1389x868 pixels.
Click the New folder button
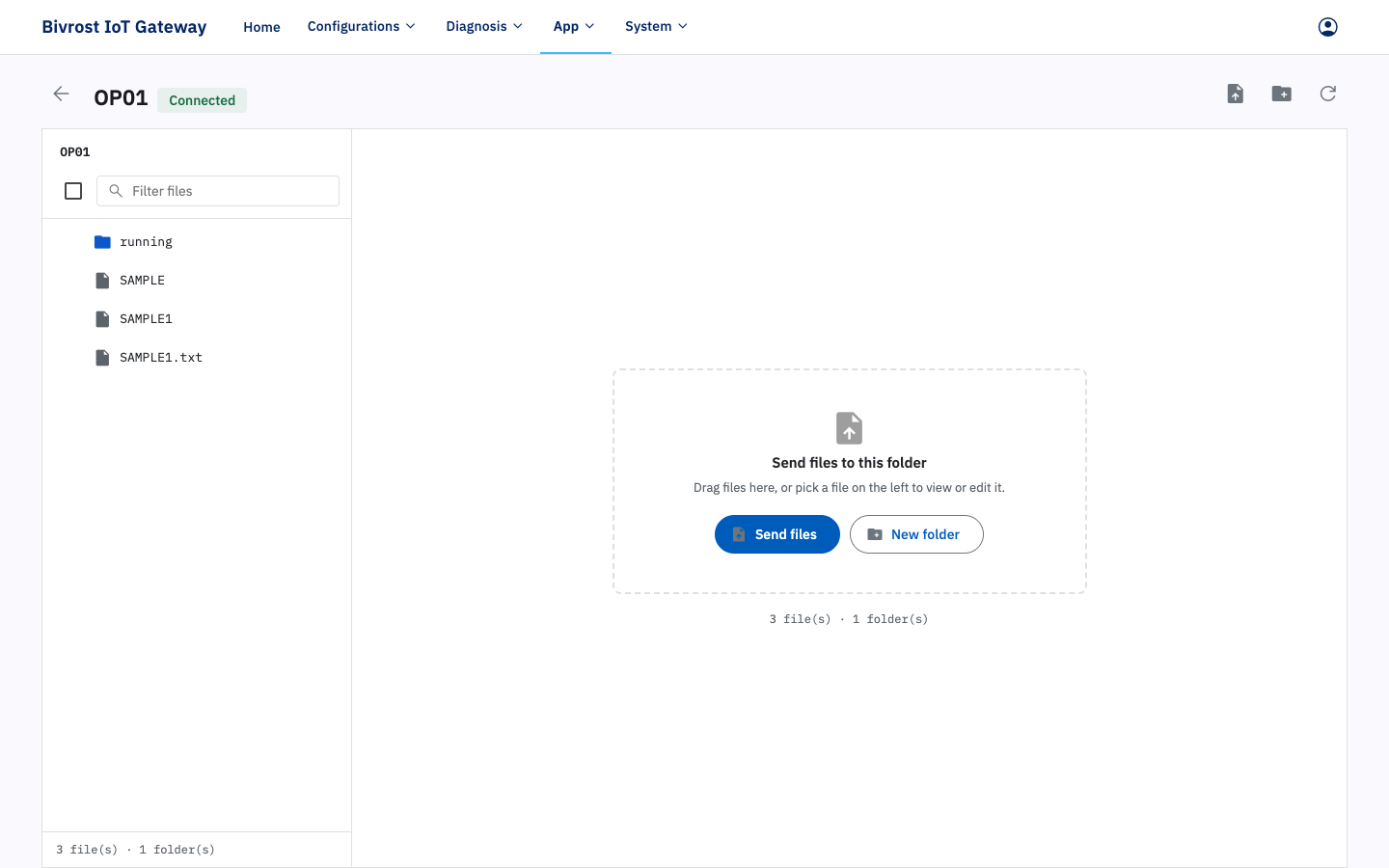[x=916, y=534]
